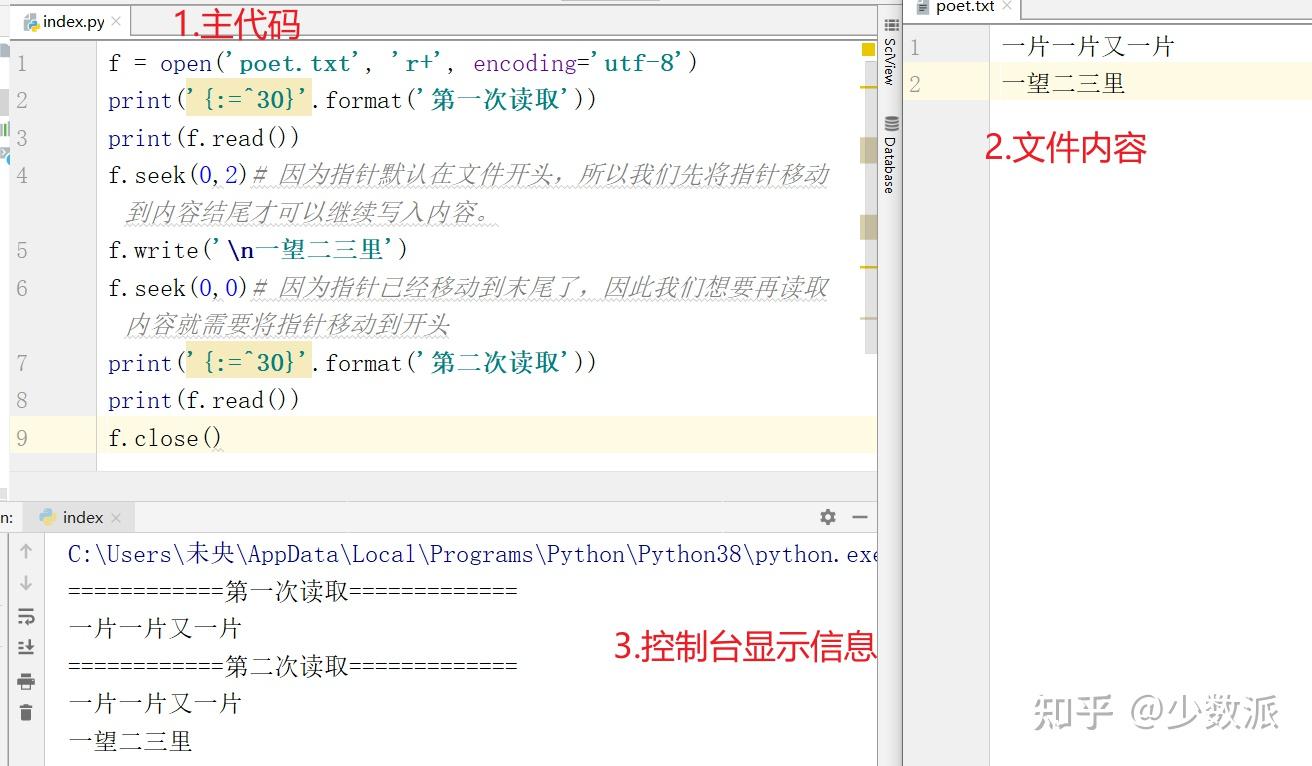Screen dimensions: 1312x766
Task: Expand the Database tool window
Action: coord(891,160)
